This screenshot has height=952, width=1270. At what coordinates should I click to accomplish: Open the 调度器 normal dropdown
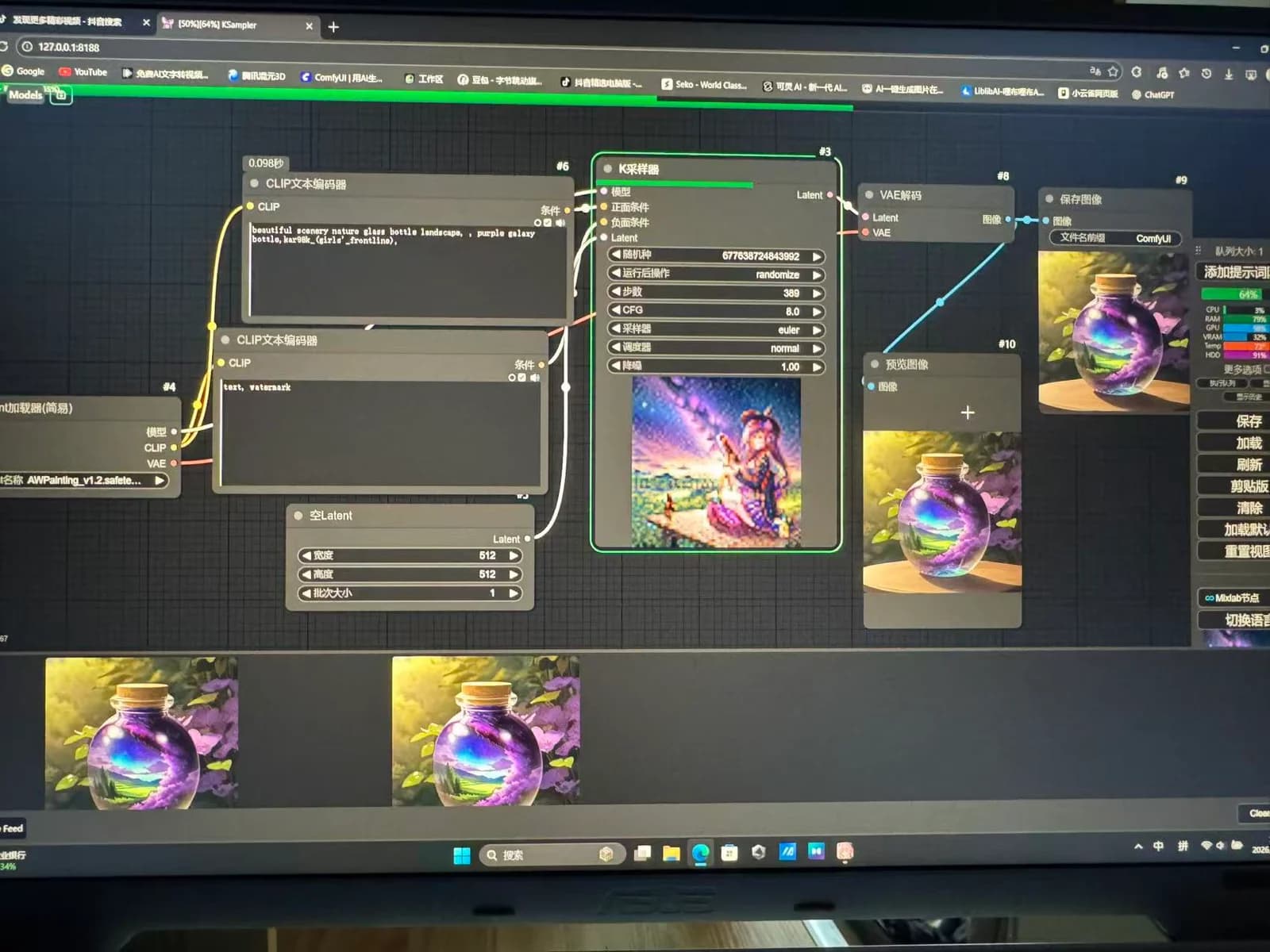[x=716, y=348]
